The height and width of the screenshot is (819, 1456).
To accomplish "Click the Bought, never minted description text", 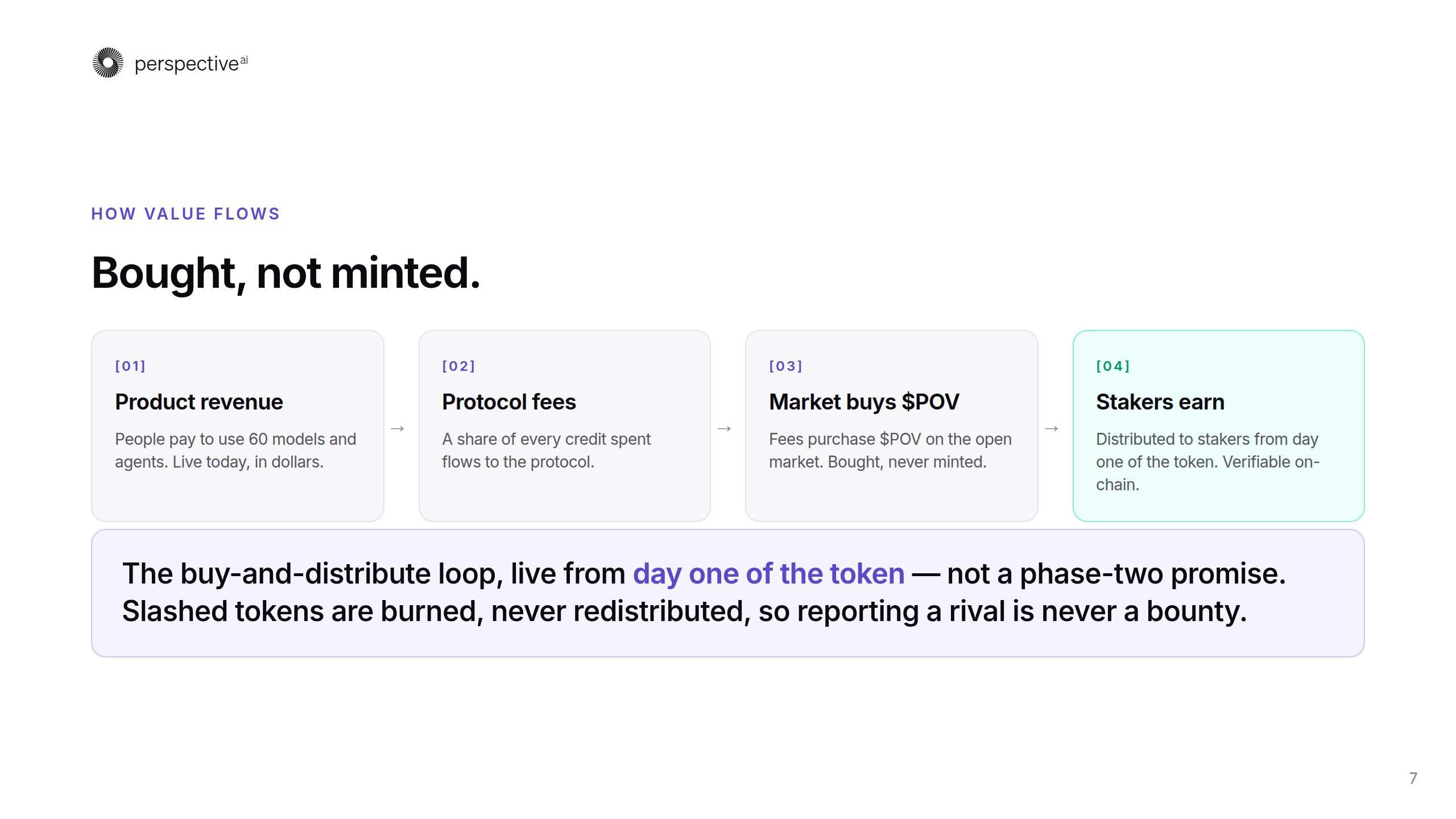I will tap(890, 450).
